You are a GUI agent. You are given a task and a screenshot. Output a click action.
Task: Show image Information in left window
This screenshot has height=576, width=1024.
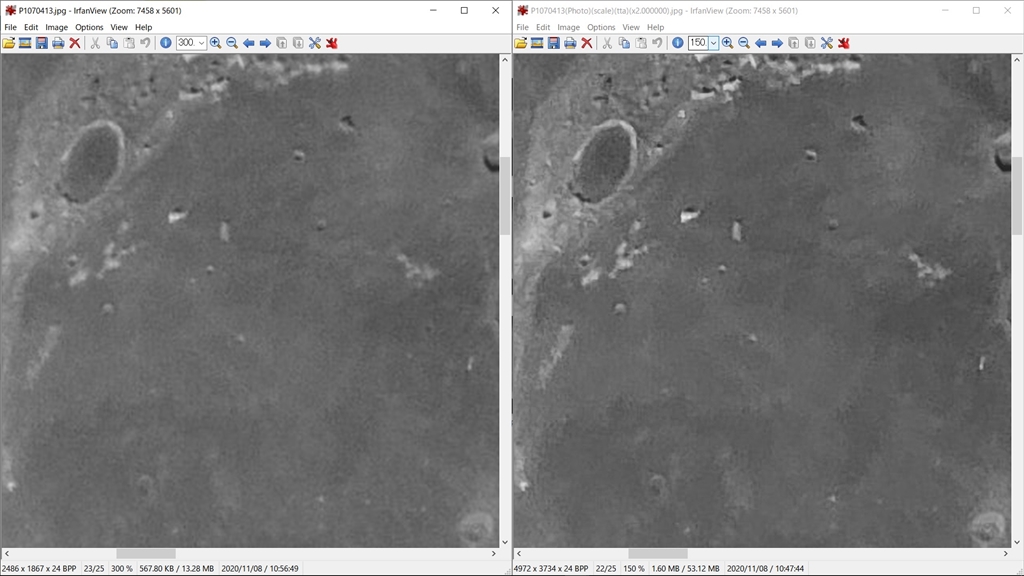click(166, 43)
